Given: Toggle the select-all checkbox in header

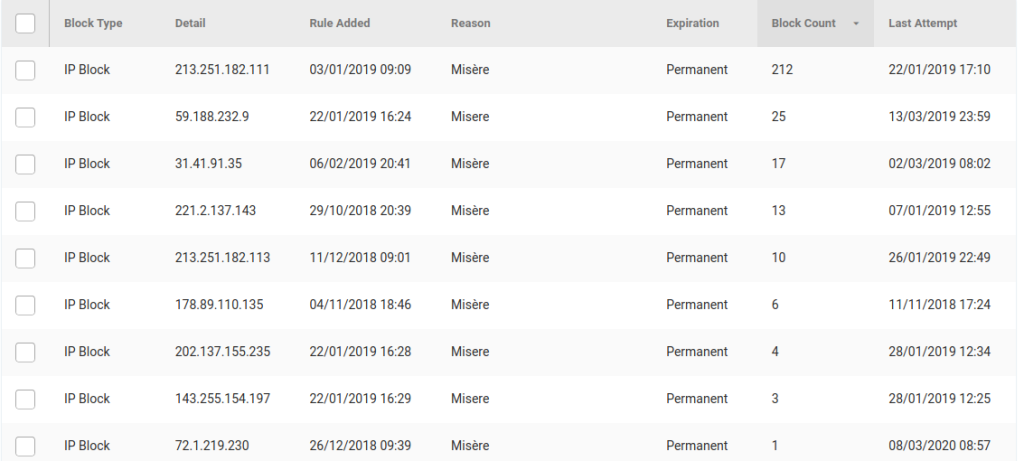Looking at the screenshot, I should coord(26,23).
